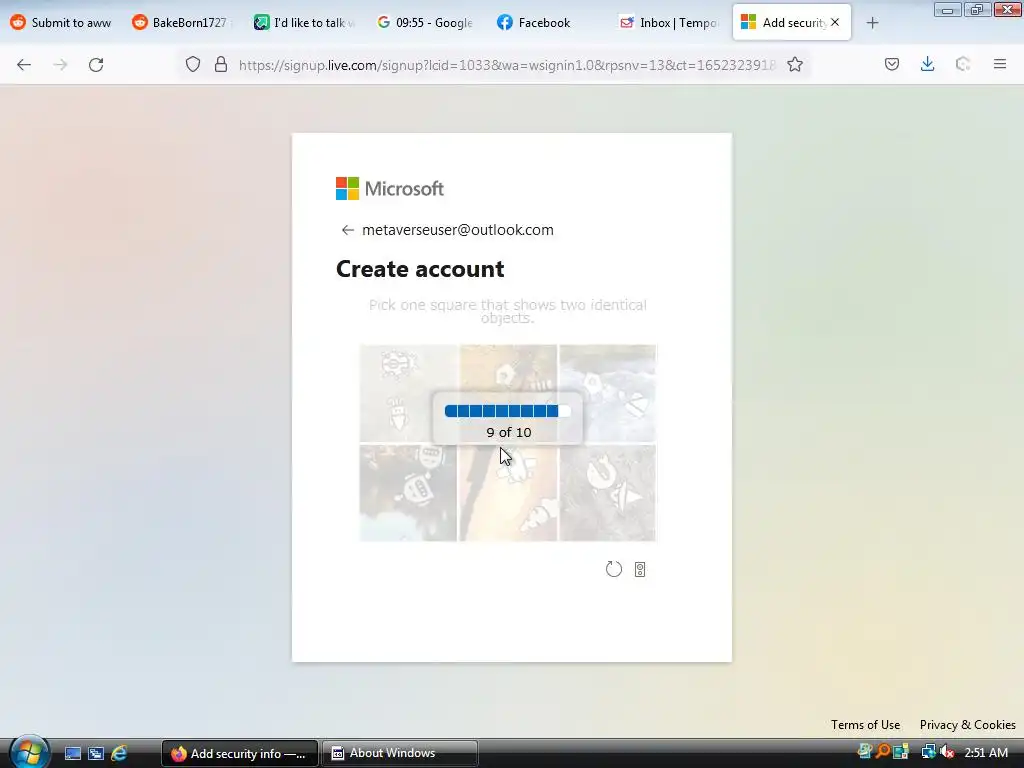The height and width of the screenshot is (768, 1024).
Task: Save page to Pocket icon
Action: tap(892, 64)
